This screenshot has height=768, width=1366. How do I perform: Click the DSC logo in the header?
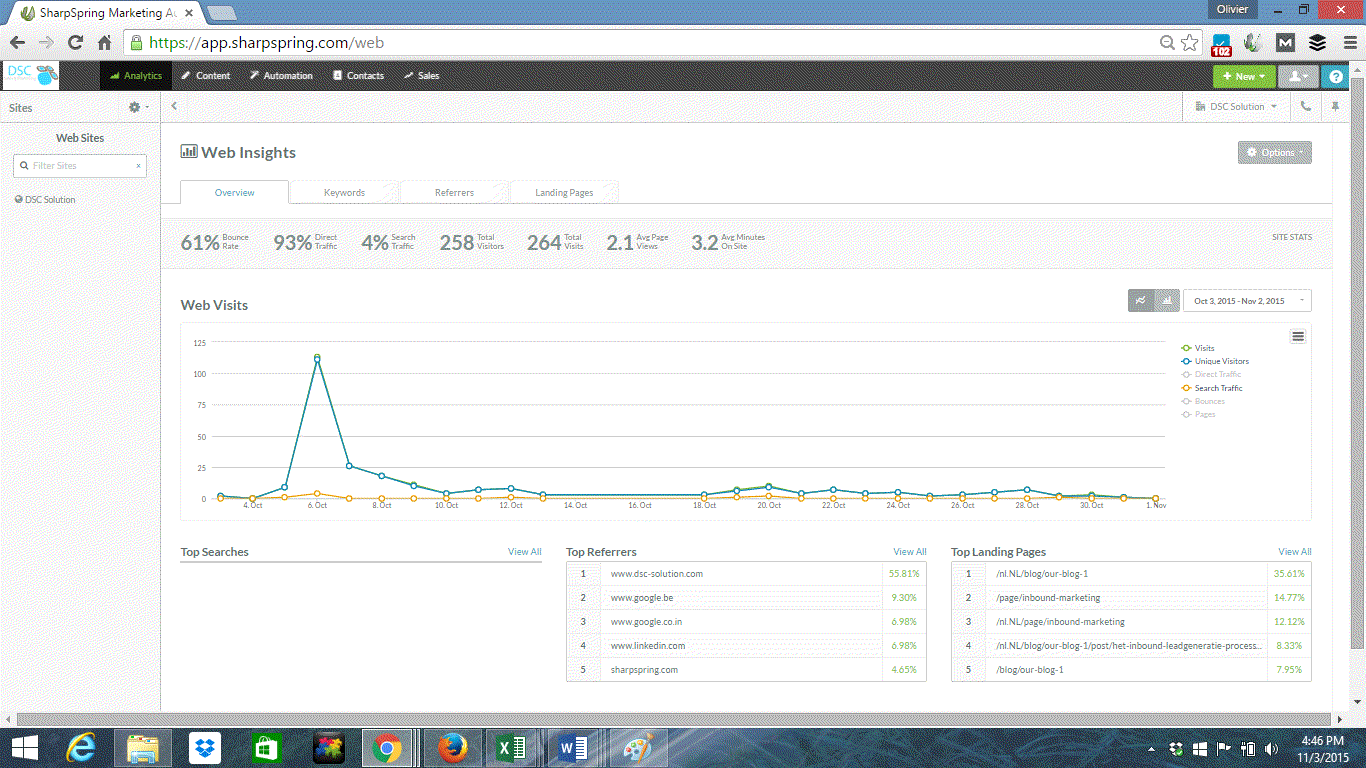point(31,75)
